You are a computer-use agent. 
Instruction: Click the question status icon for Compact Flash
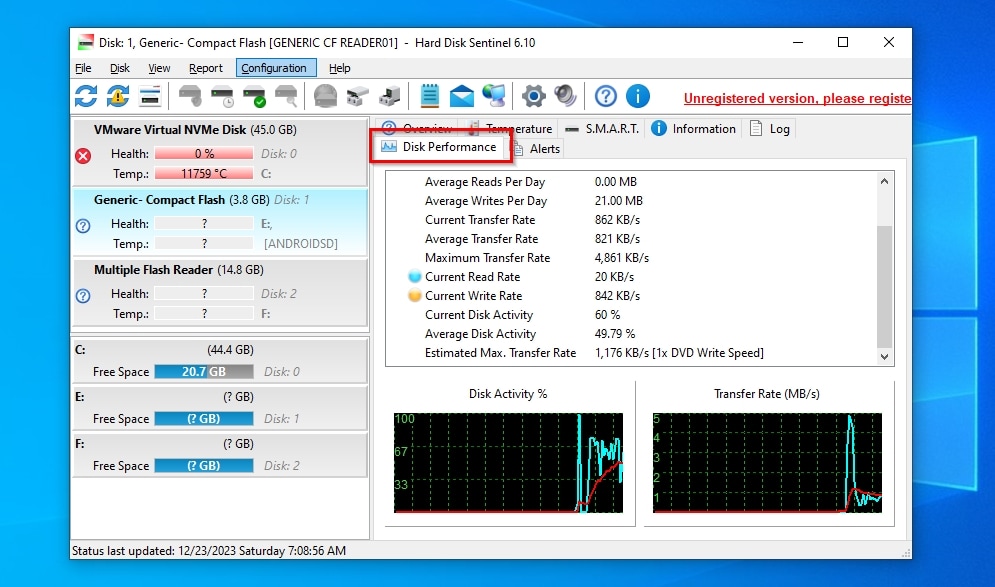tap(83, 226)
